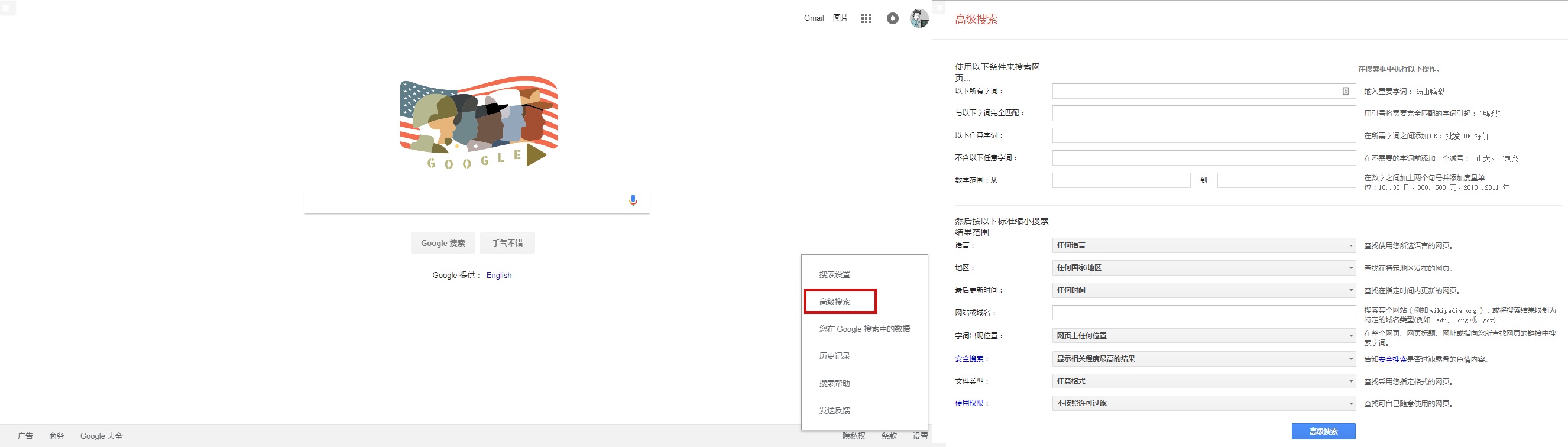The width and height of the screenshot is (1568, 447).
Task: Open 搜索帮助 menu item
Action: click(834, 384)
